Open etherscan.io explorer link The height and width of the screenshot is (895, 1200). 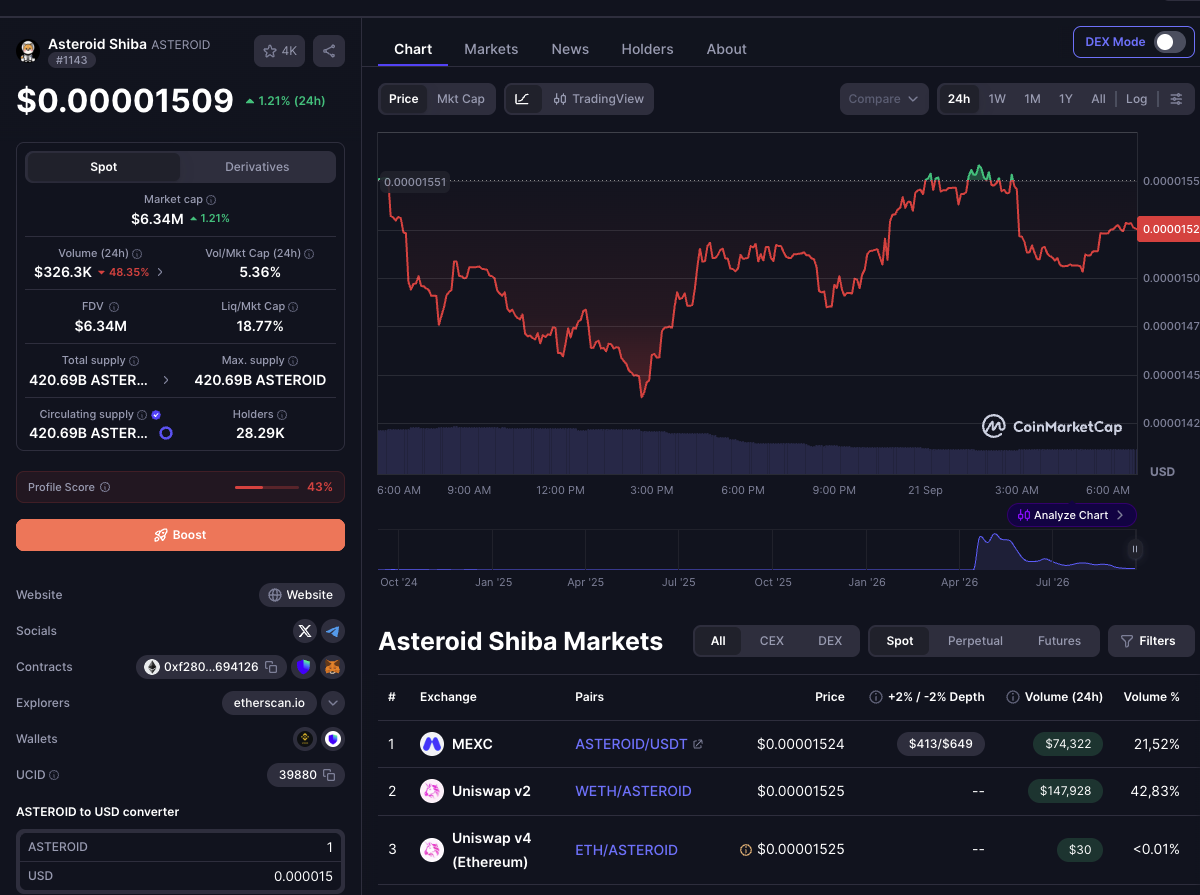[269, 703]
